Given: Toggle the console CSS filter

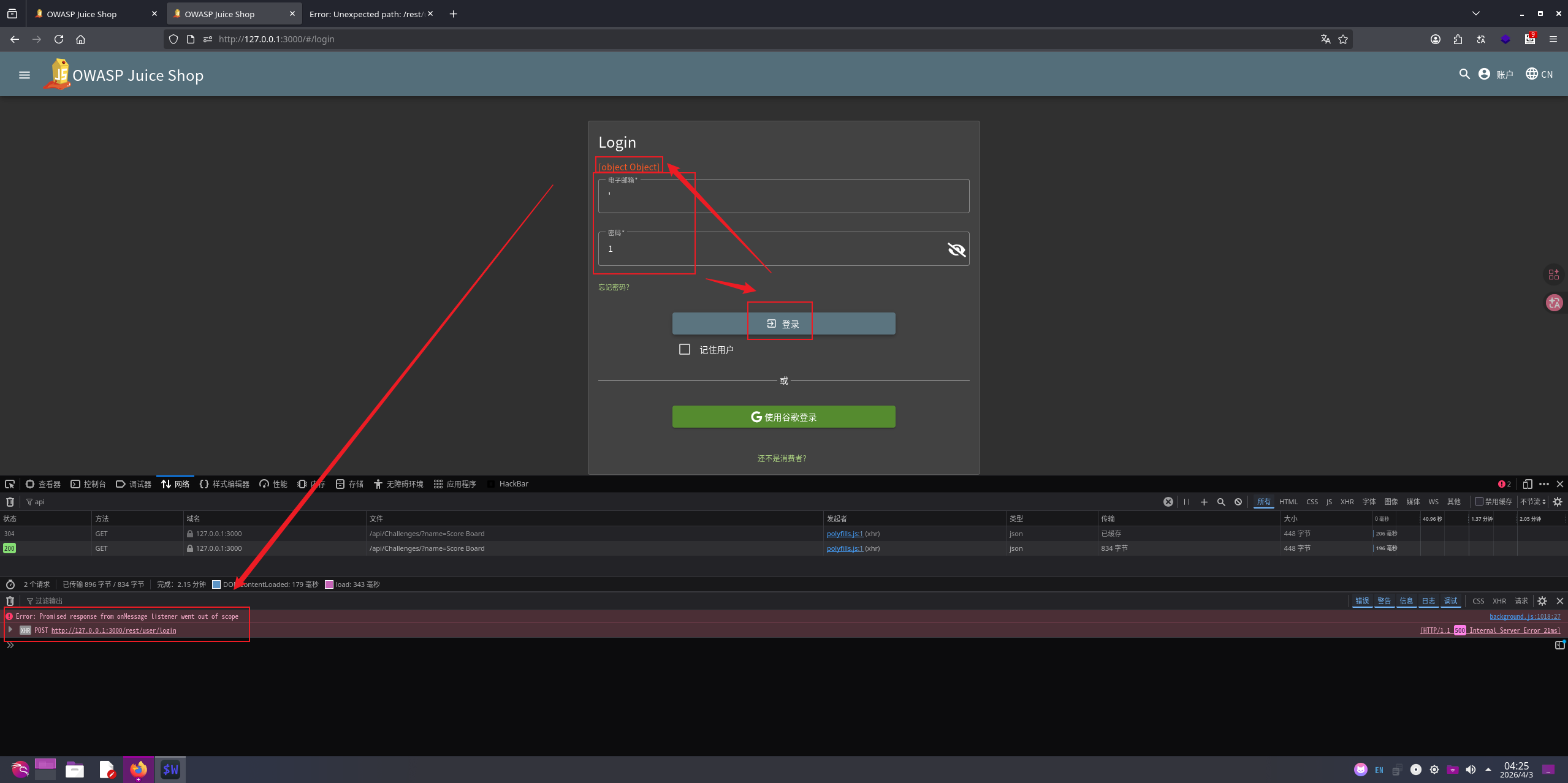Looking at the screenshot, I should 1479,601.
